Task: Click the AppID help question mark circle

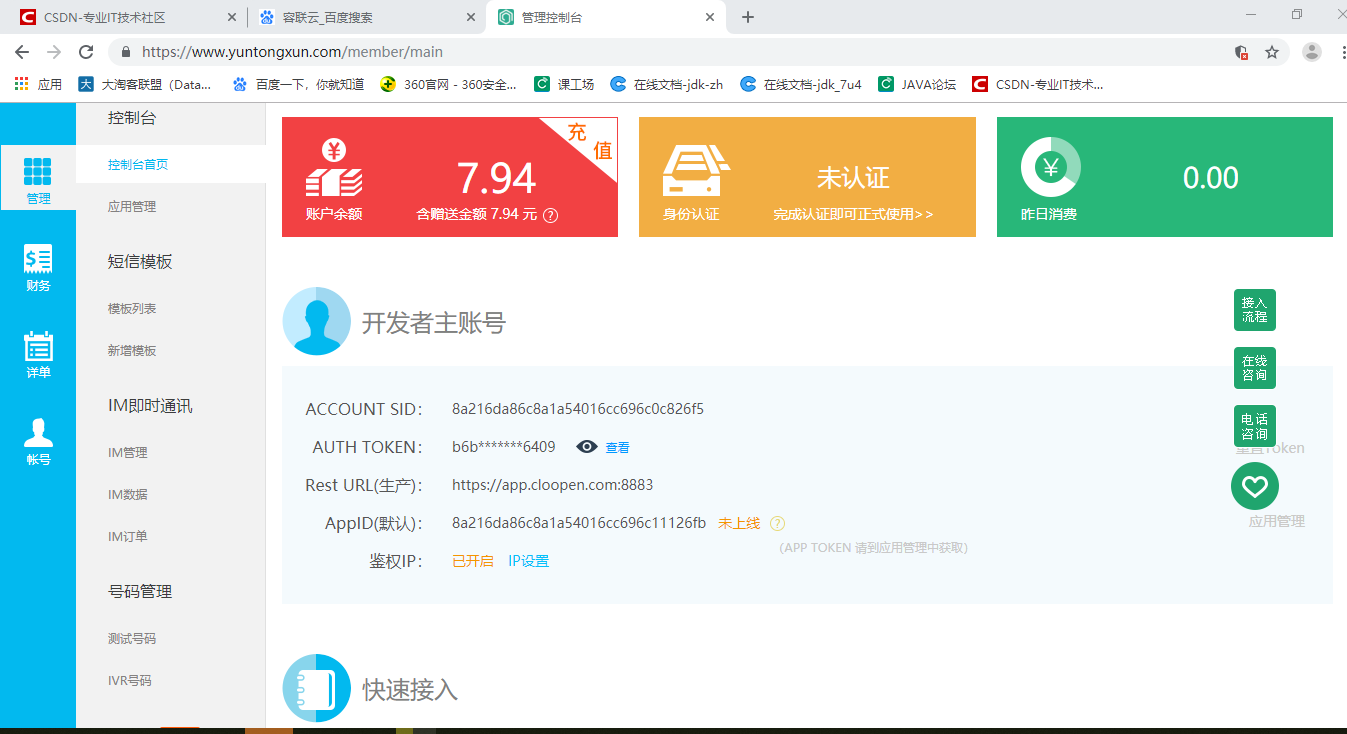Action: point(777,523)
